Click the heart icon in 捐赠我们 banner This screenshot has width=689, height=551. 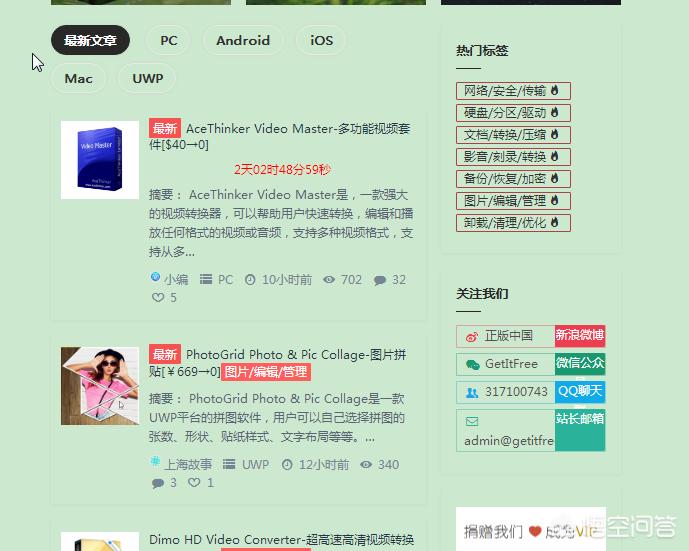535,532
